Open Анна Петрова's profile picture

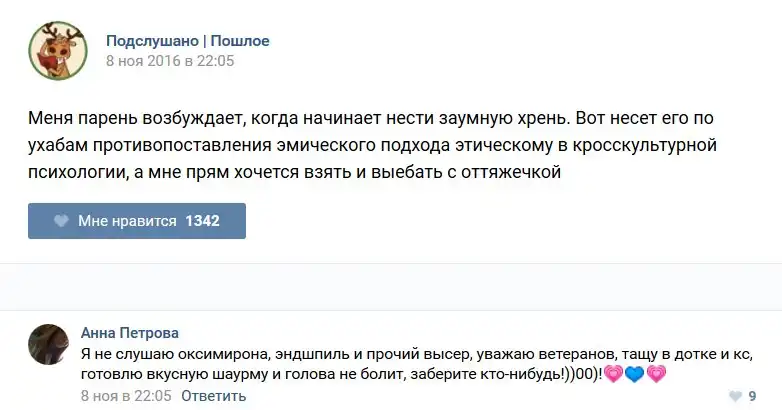49,345
